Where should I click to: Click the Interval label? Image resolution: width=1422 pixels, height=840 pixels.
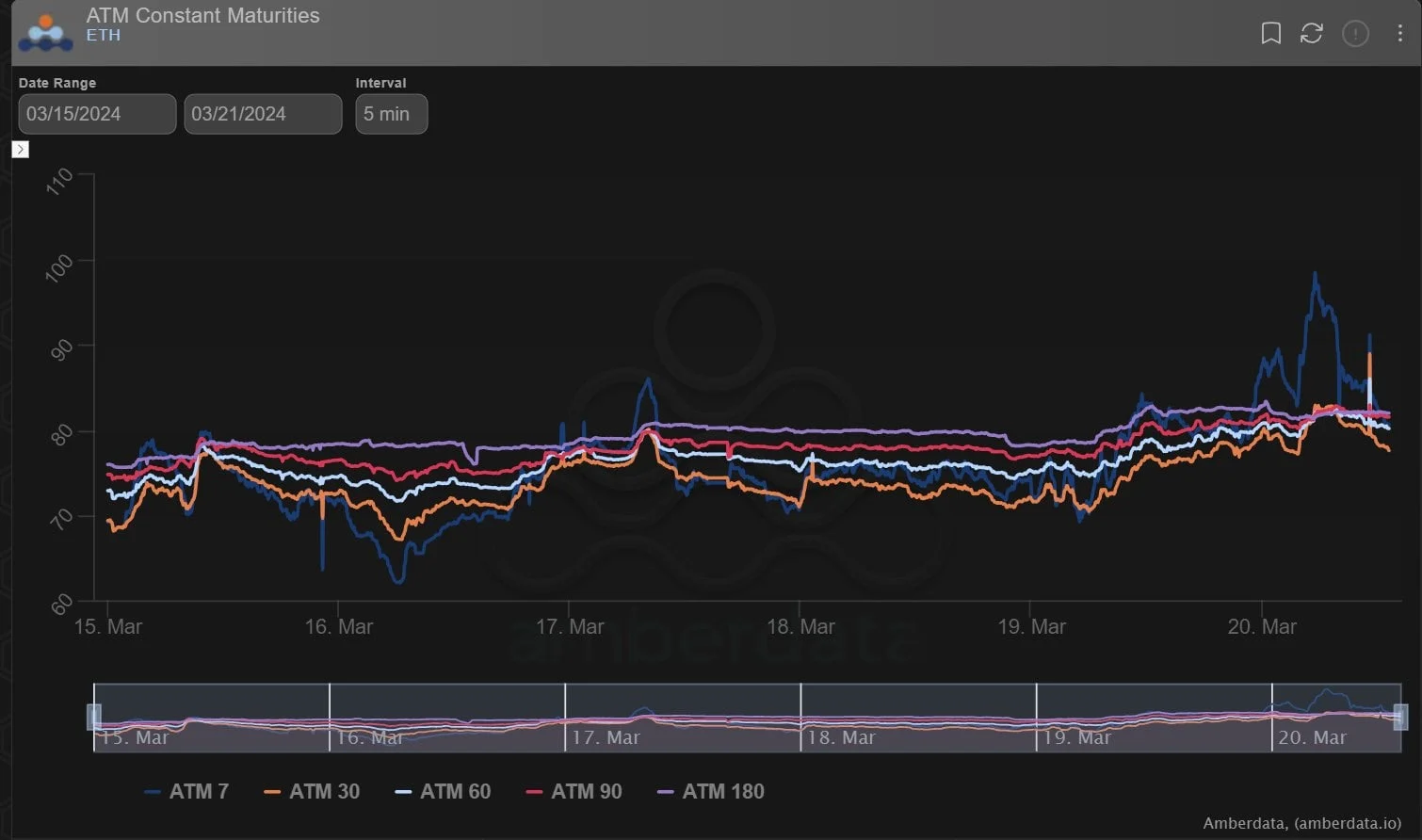[380, 83]
